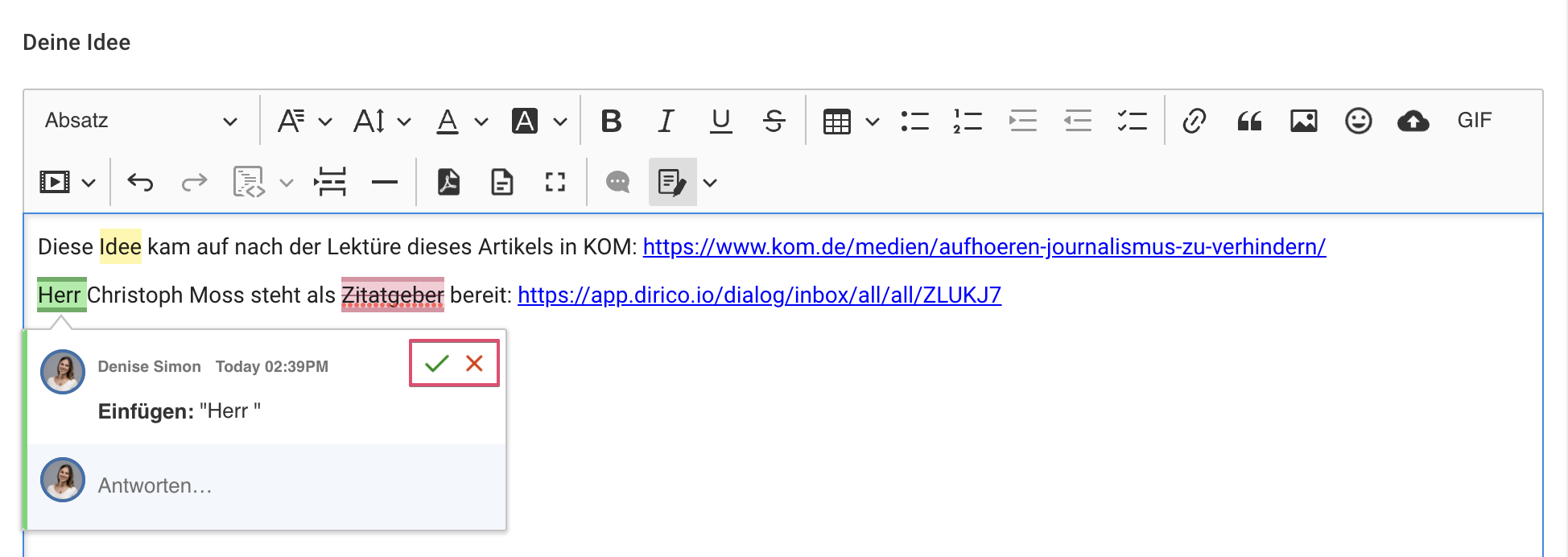The image size is (1568, 557).
Task: Expand the font family arrow
Action: point(325,122)
